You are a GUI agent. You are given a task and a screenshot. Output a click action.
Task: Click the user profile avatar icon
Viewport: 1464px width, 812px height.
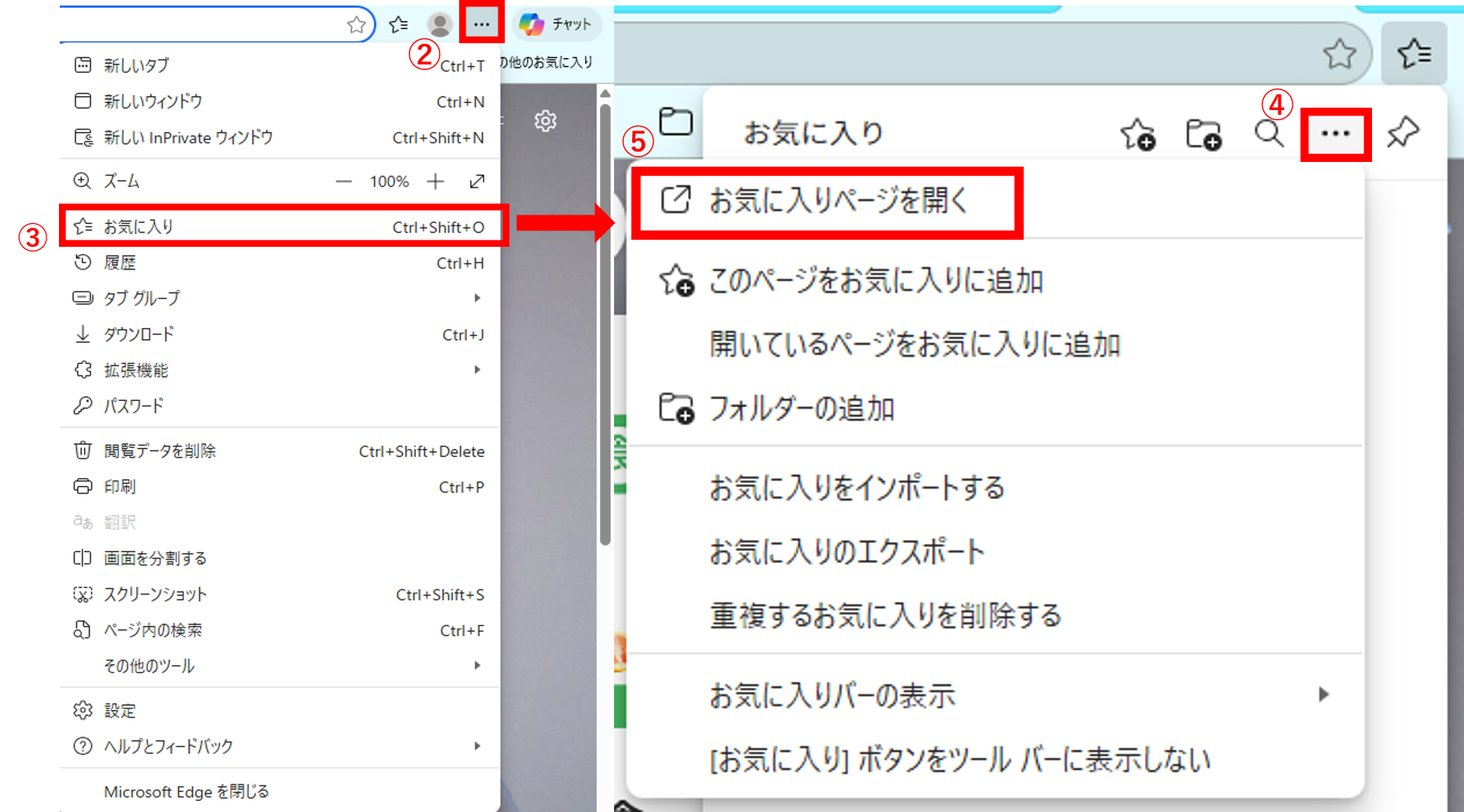coord(440,24)
